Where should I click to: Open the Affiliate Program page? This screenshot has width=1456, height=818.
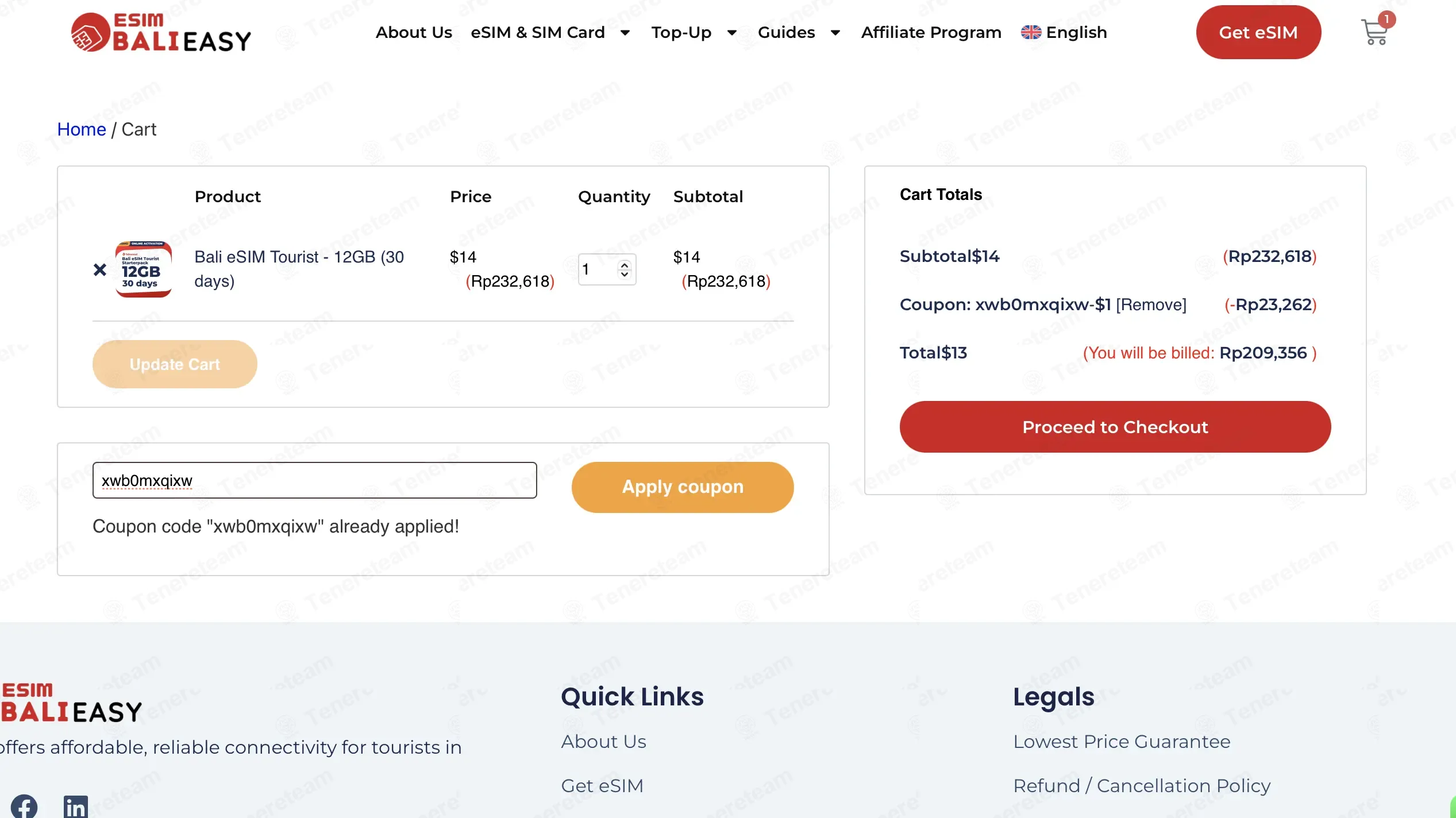coord(931,33)
